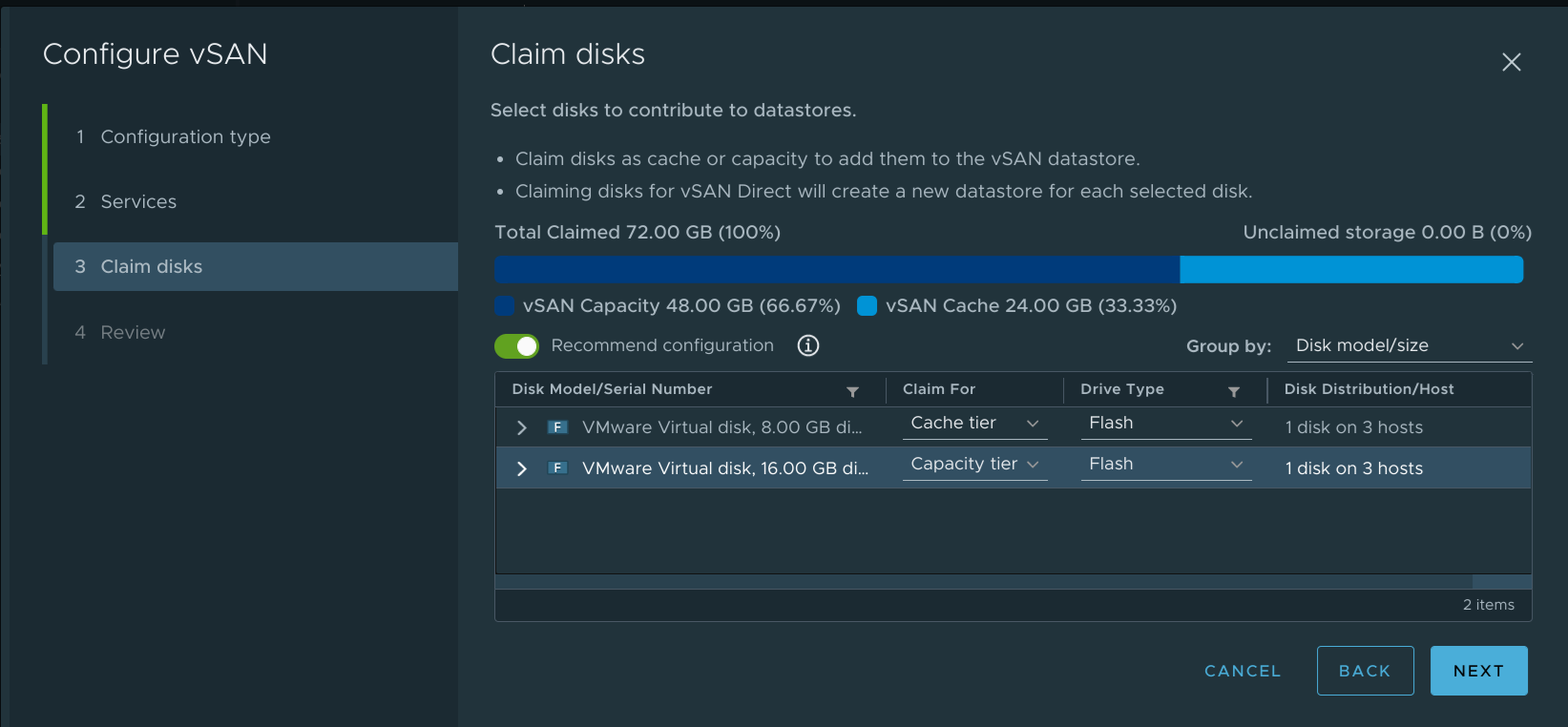This screenshot has height=727, width=1568.
Task: Click the BACK button
Action: (x=1365, y=671)
